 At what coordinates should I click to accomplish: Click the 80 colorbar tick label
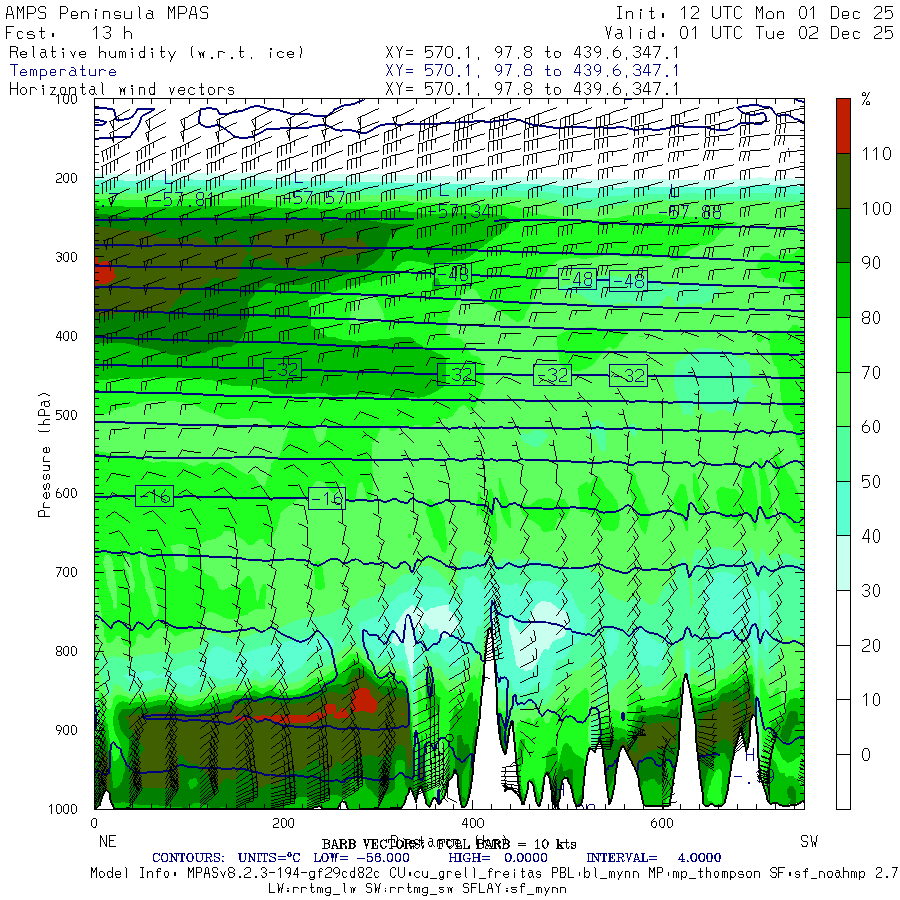[871, 317]
